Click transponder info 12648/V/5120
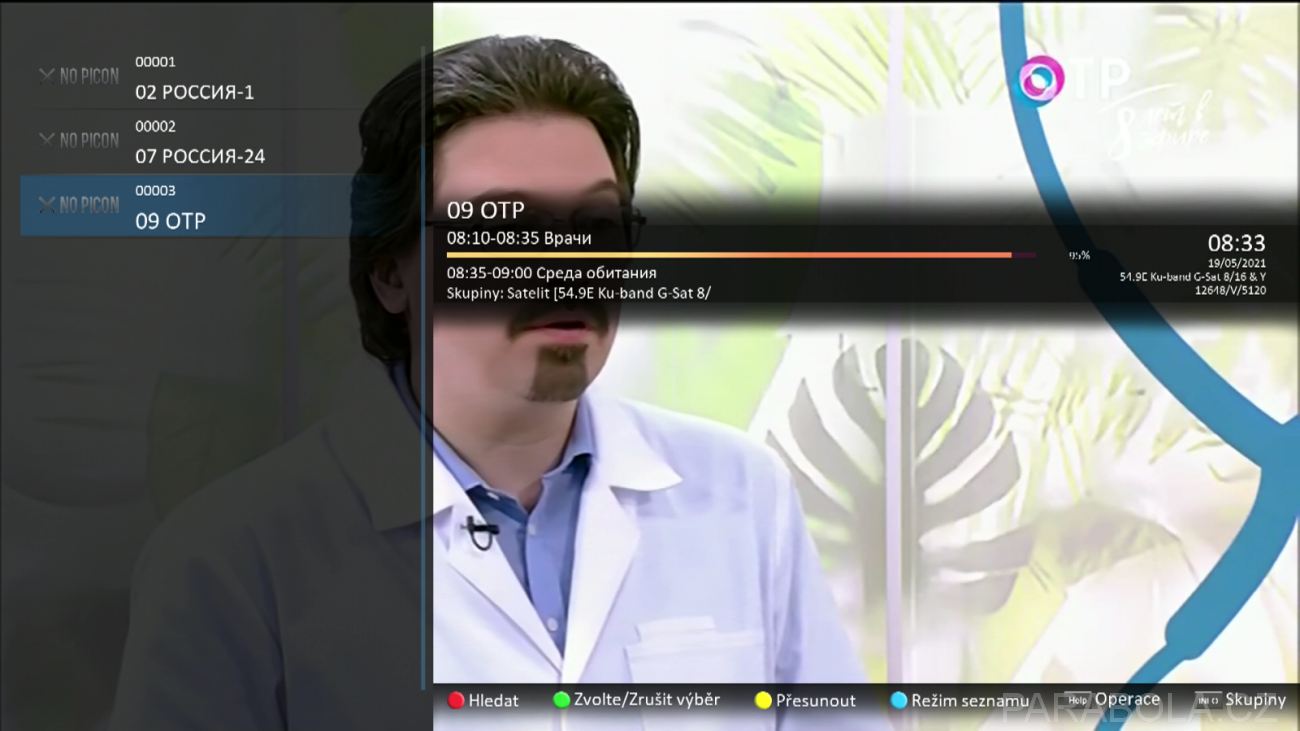1300x731 pixels. click(x=1230, y=290)
